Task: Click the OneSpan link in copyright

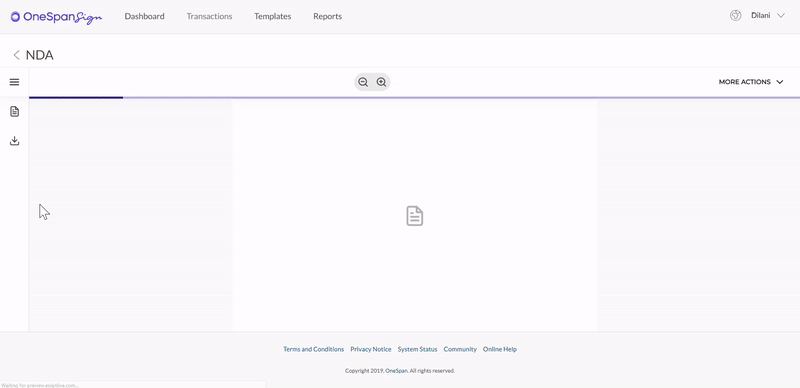Action: [x=396, y=371]
